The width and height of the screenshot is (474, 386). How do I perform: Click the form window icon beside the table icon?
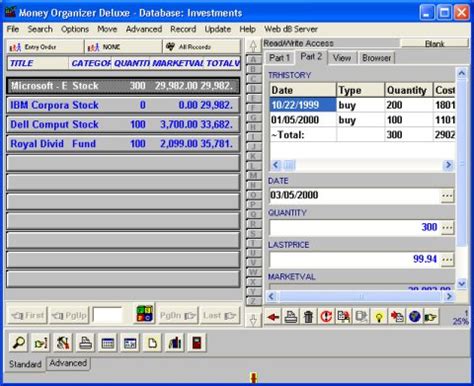130,343
